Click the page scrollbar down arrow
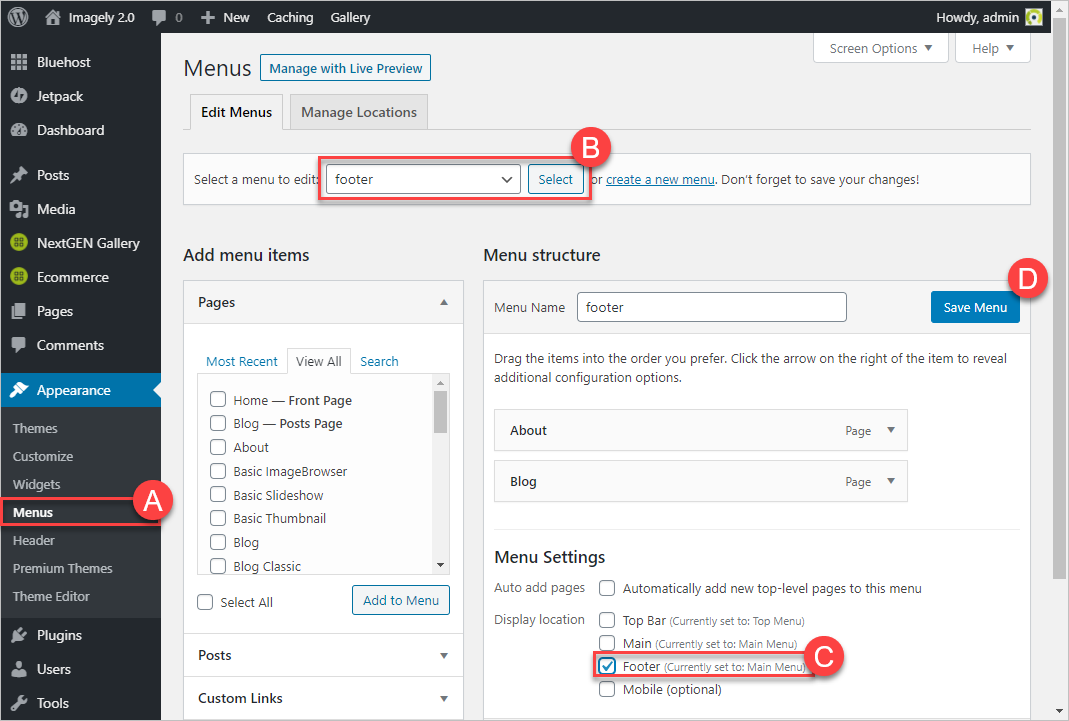 pyautogui.click(x=1059, y=712)
